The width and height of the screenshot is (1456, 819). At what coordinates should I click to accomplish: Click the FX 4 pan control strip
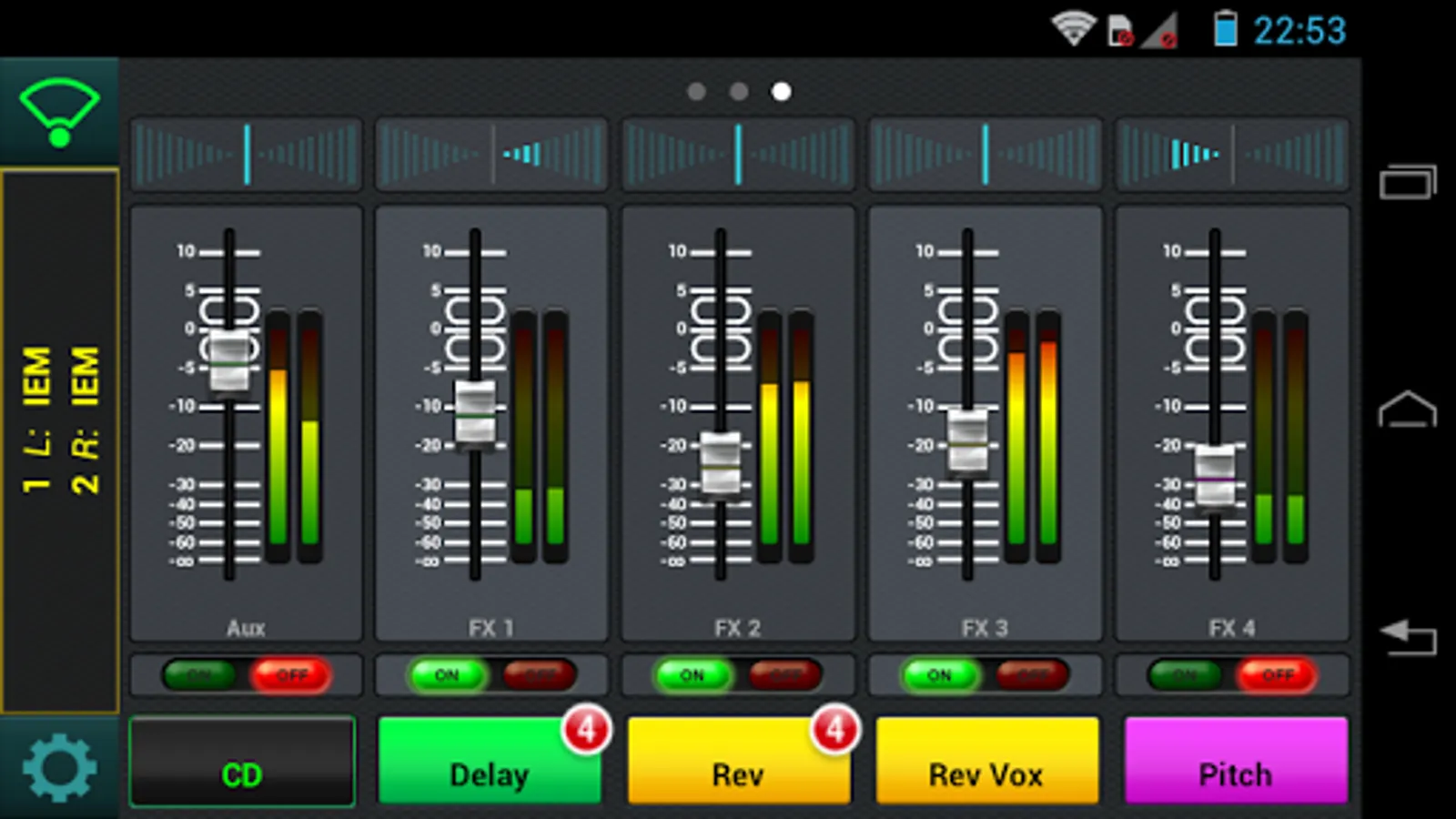click(x=1232, y=154)
